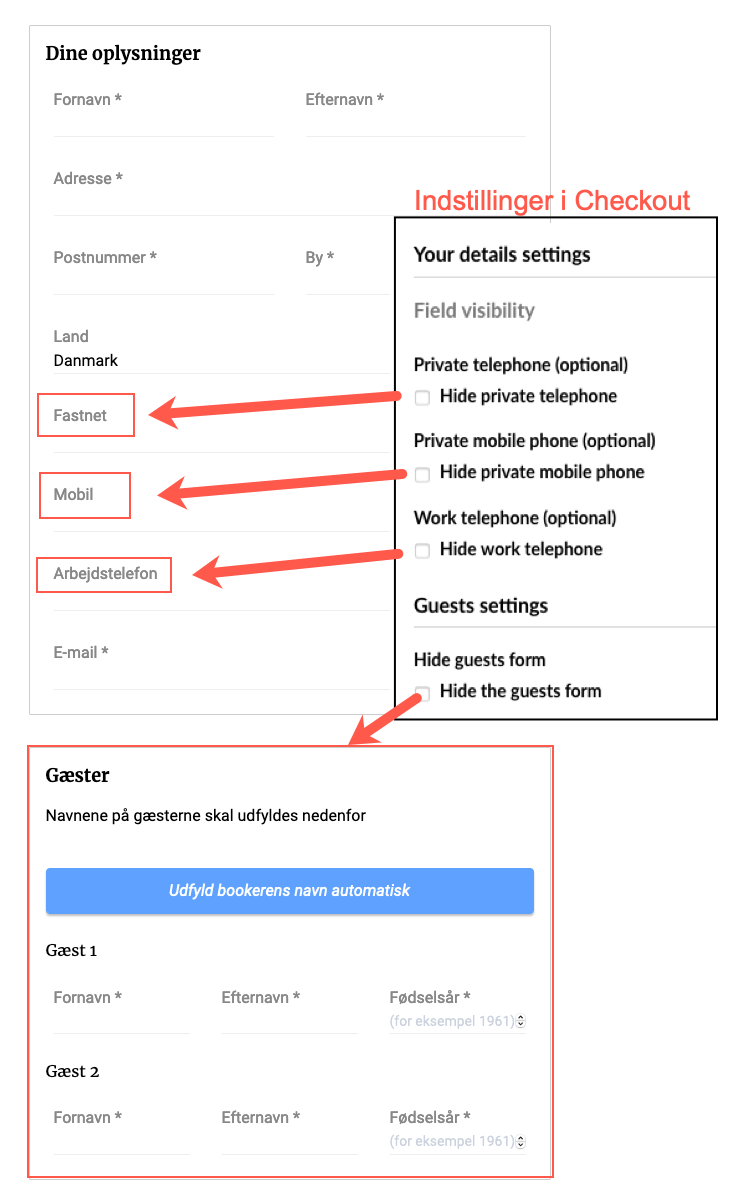744x1204 pixels.
Task: Focus the Fornavn field under Dine oplysninger
Action: (164, 112)
